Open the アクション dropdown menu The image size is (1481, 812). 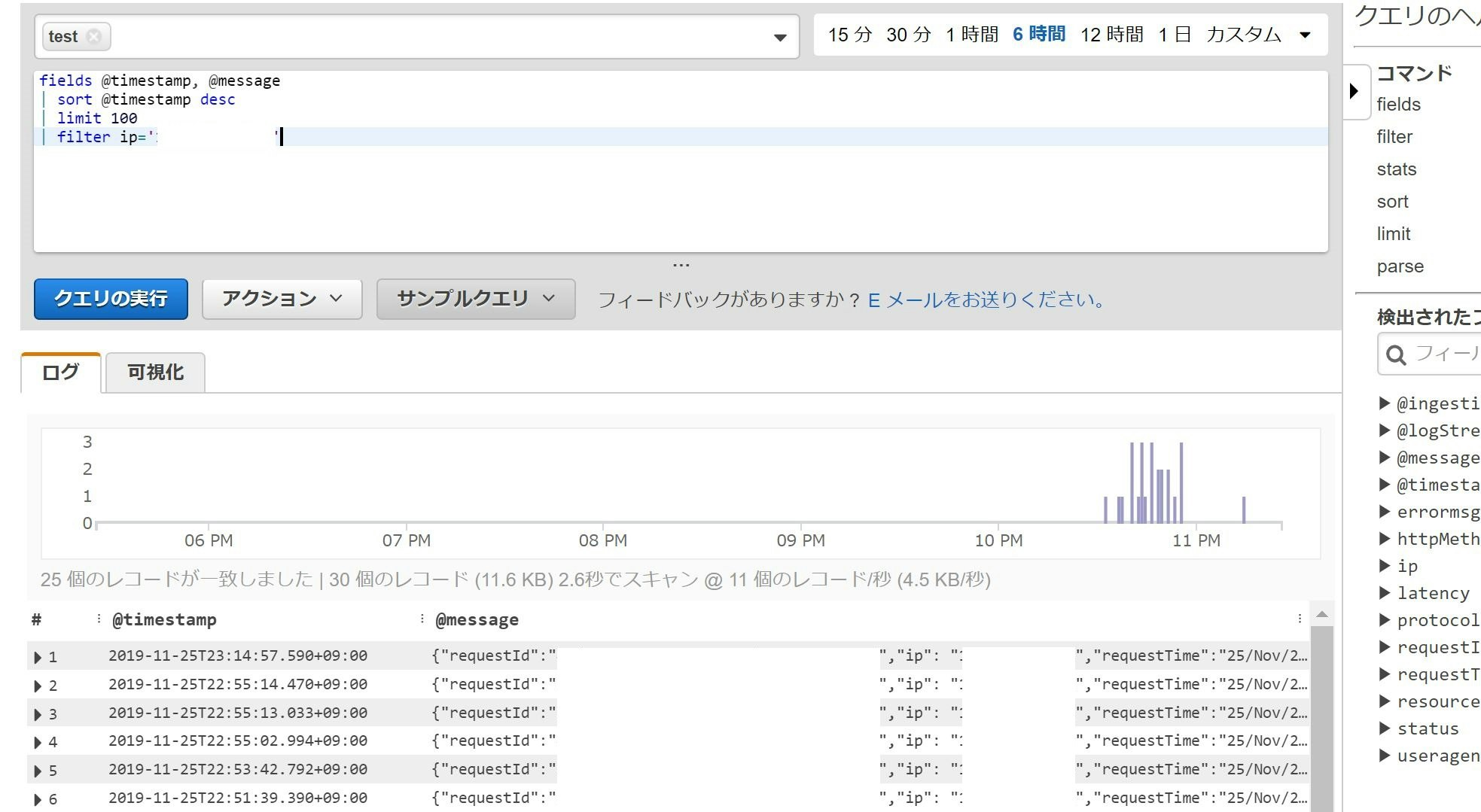pos(282,299)
